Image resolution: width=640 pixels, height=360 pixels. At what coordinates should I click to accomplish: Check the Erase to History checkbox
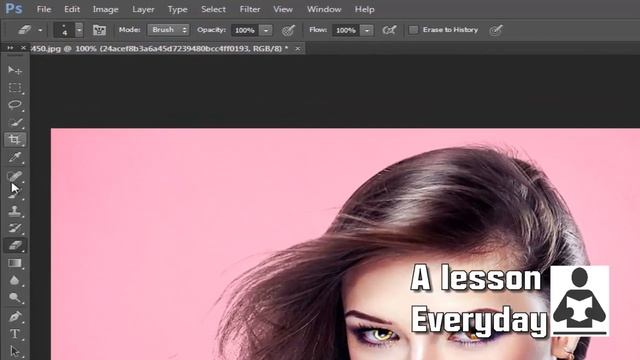tap(413, 30)
